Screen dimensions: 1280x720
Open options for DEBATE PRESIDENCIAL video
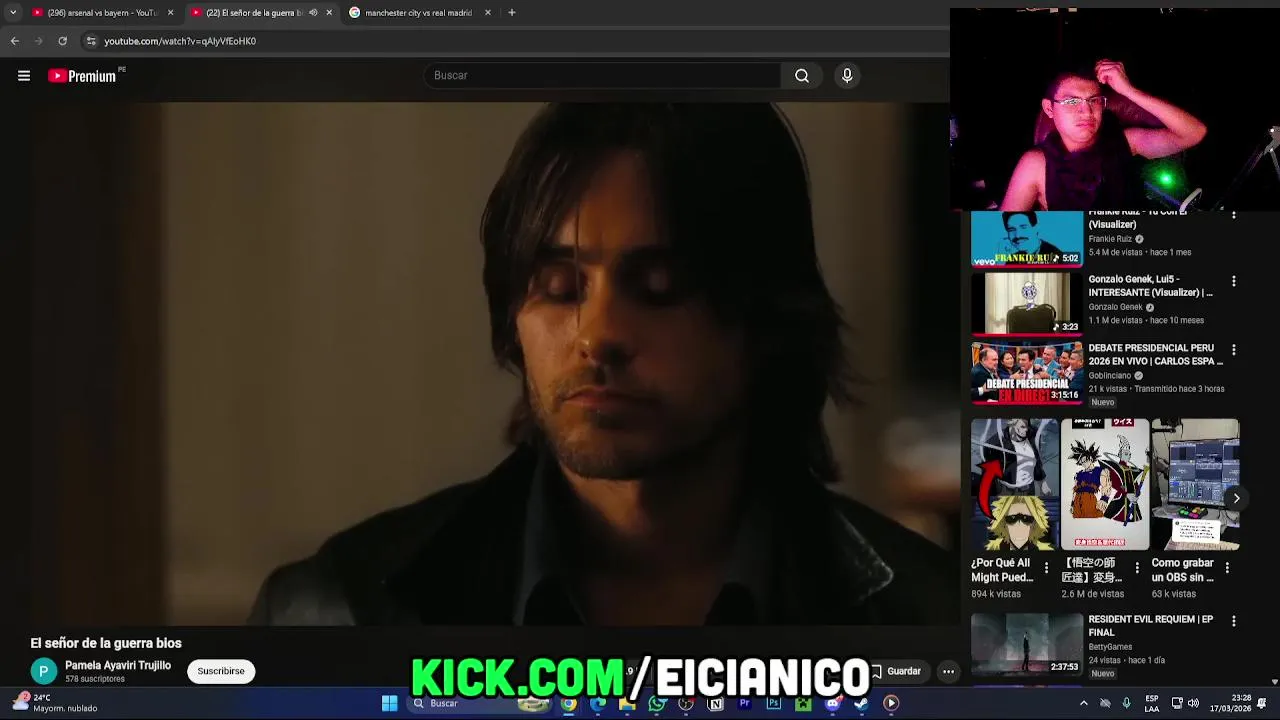click(x=1233, y=350)
